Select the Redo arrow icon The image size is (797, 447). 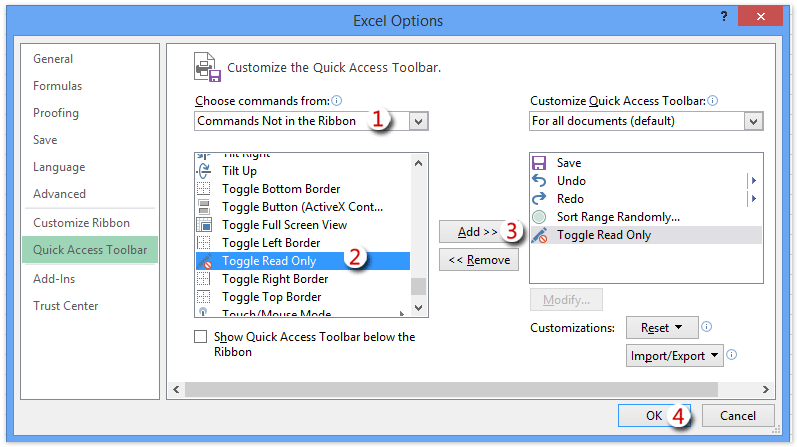click(x=540, y=199)
